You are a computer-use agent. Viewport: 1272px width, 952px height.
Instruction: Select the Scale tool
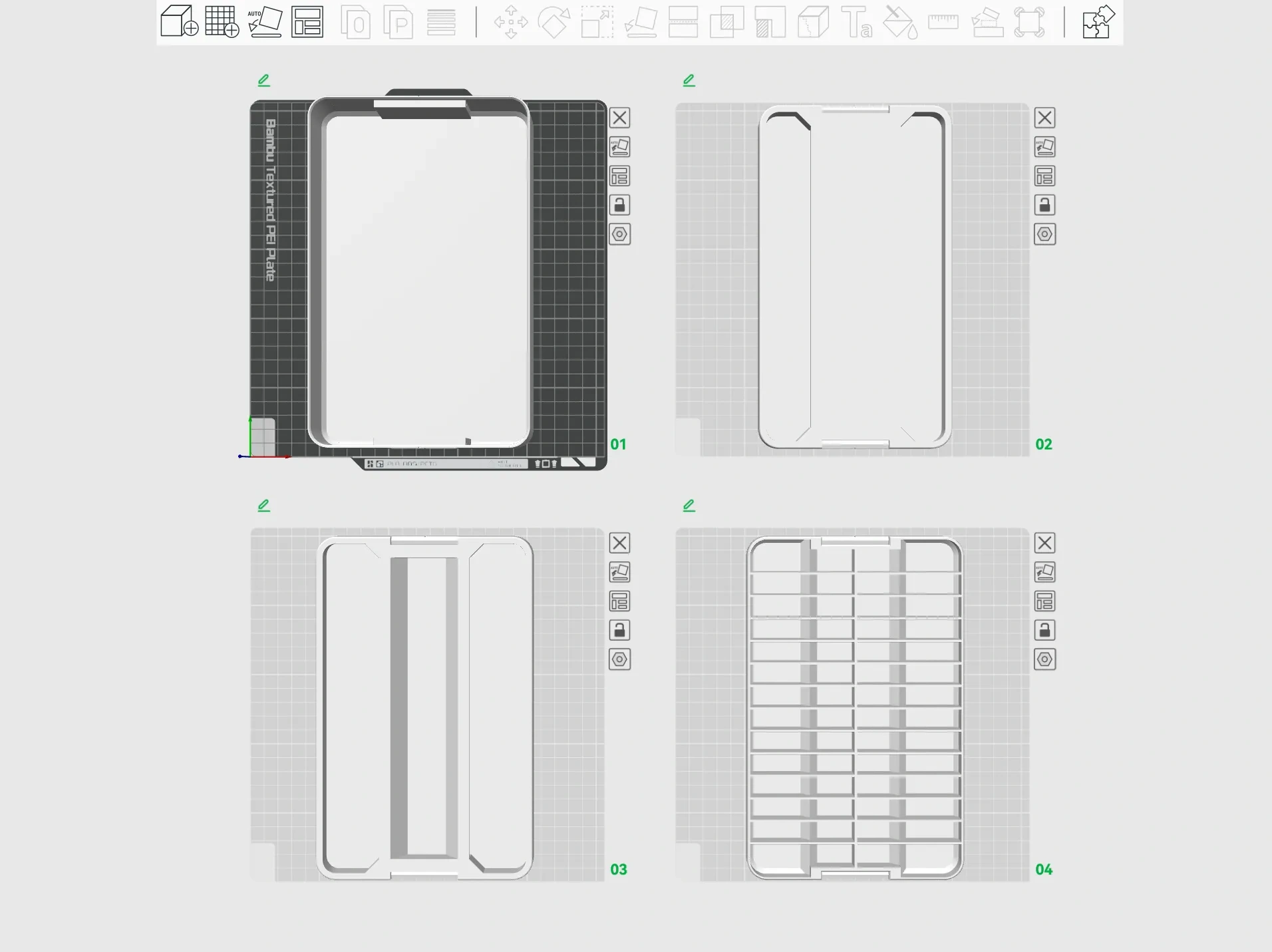point(597,22)
